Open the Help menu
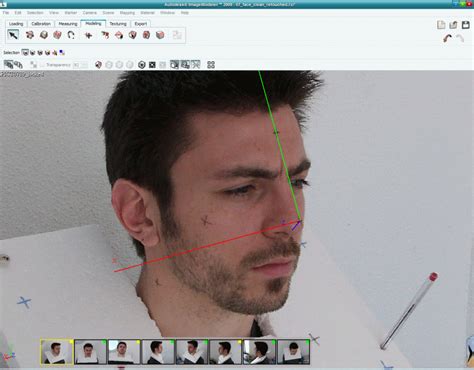 [185, 13]
